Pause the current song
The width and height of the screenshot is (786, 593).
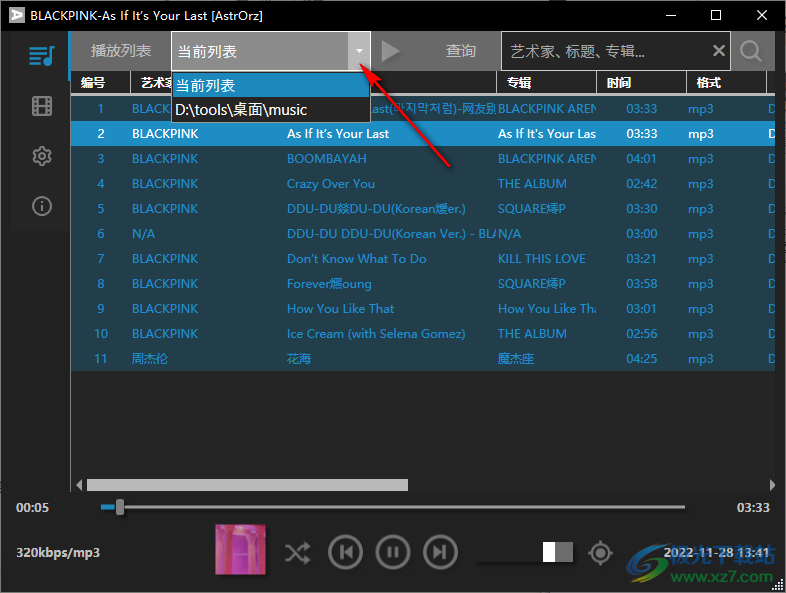pos(393,552)
